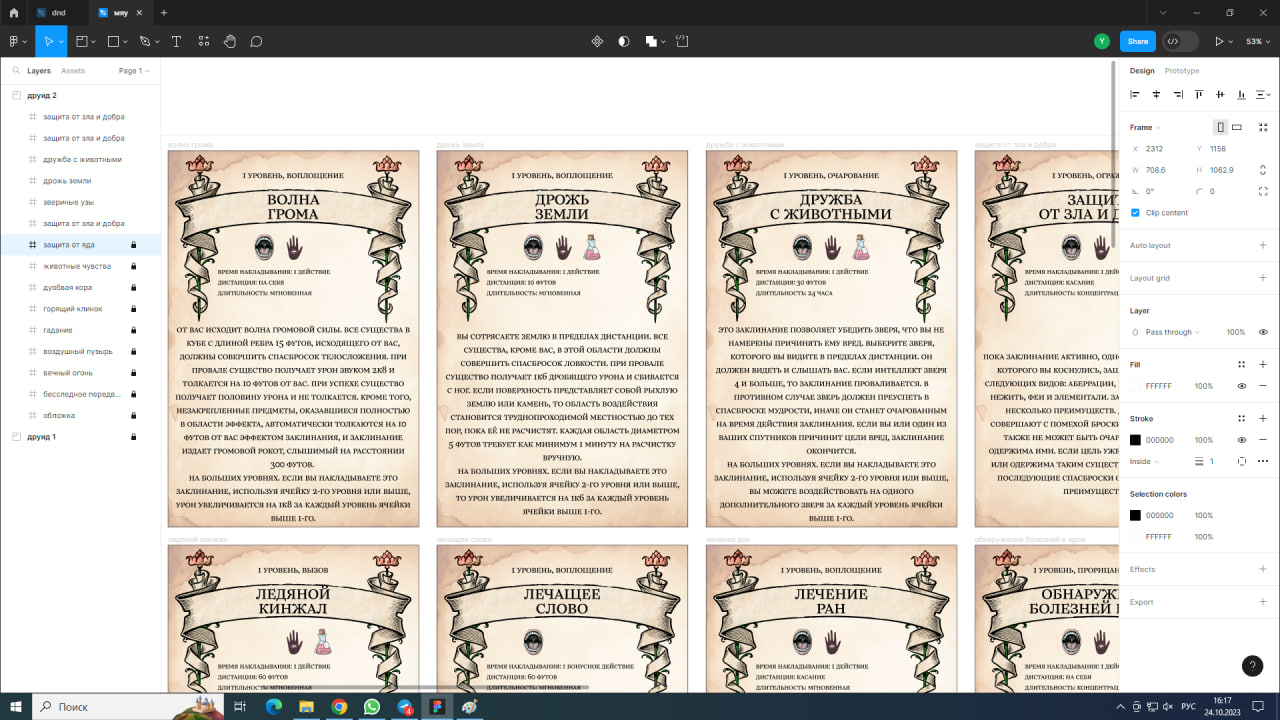The image size is (1280, 720).
Task: Switch to the Assets tab
Action: (73, 71)
